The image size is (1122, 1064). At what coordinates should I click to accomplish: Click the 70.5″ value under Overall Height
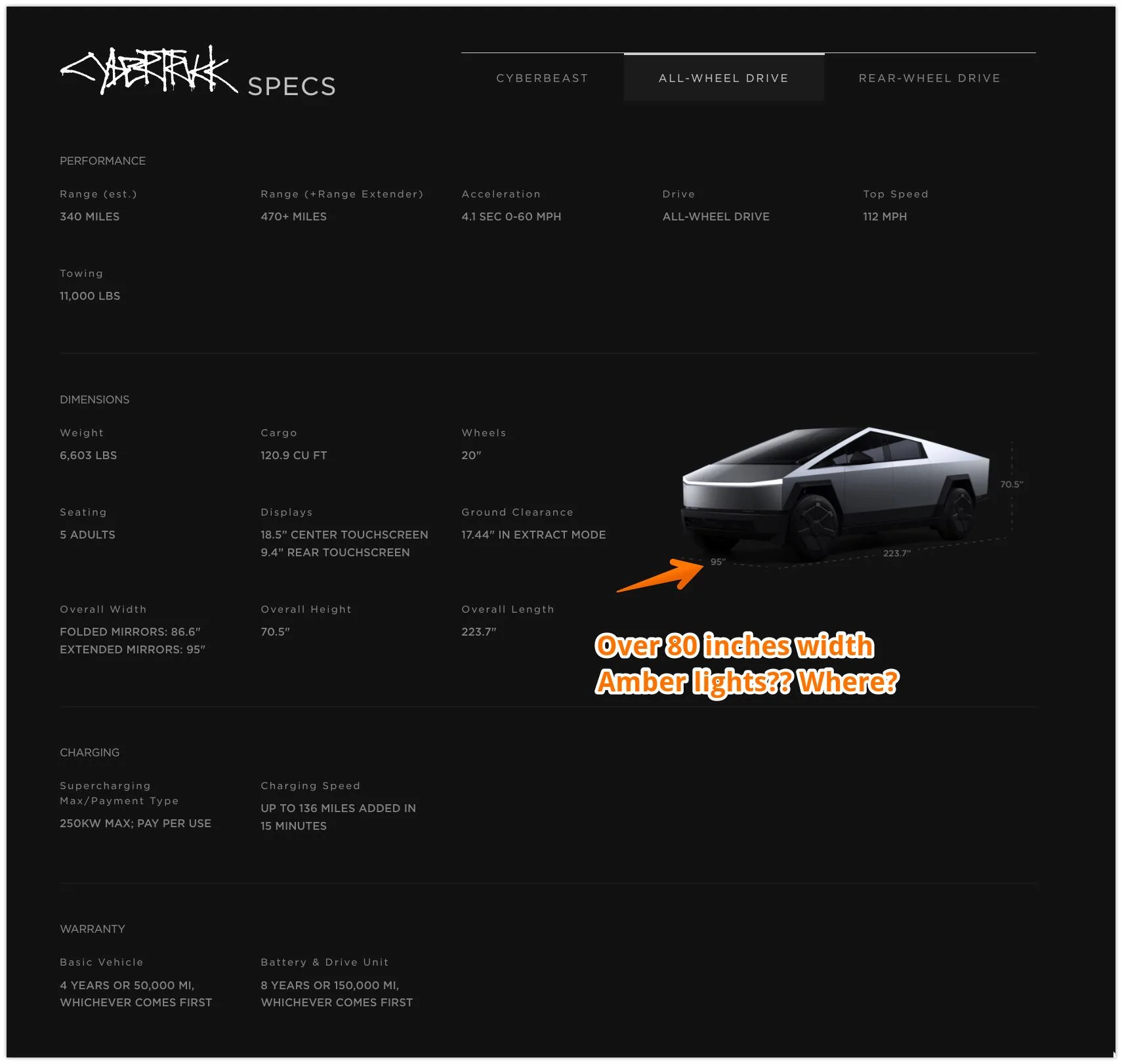coord(275,632)
